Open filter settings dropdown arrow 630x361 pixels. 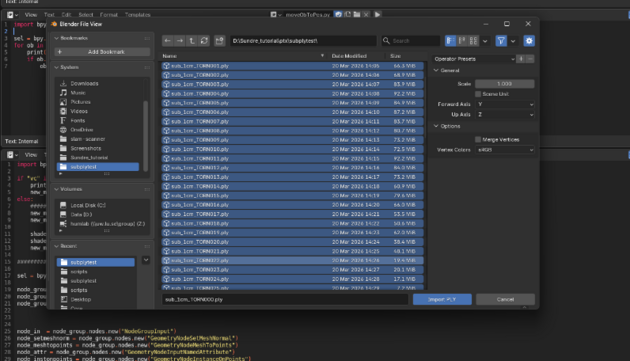(x=513, y=41)
